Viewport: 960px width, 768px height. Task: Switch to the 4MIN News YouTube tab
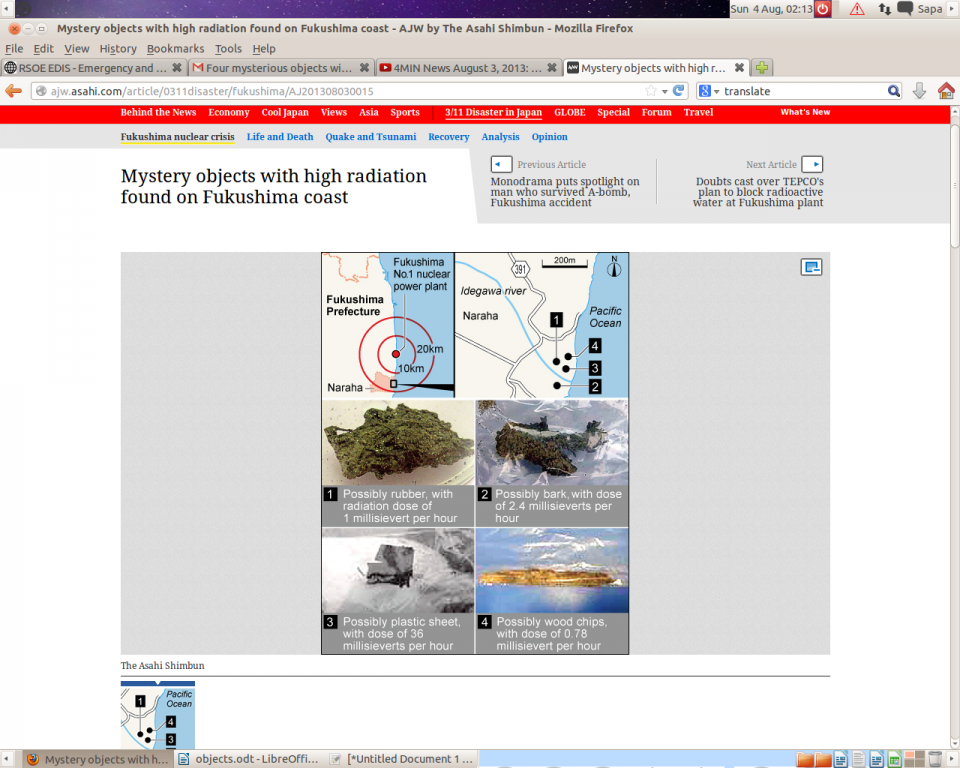click(466, 68)
